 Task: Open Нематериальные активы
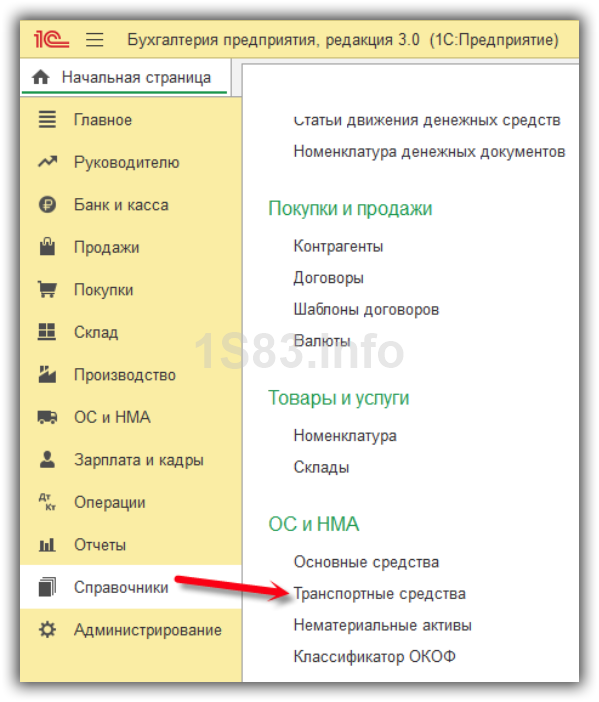382,625
